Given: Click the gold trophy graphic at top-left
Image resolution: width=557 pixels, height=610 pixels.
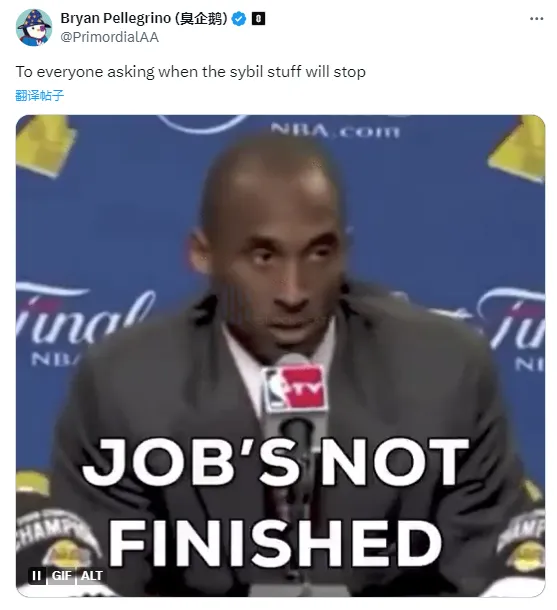Looking at the screenshot, I should point(45,145).
